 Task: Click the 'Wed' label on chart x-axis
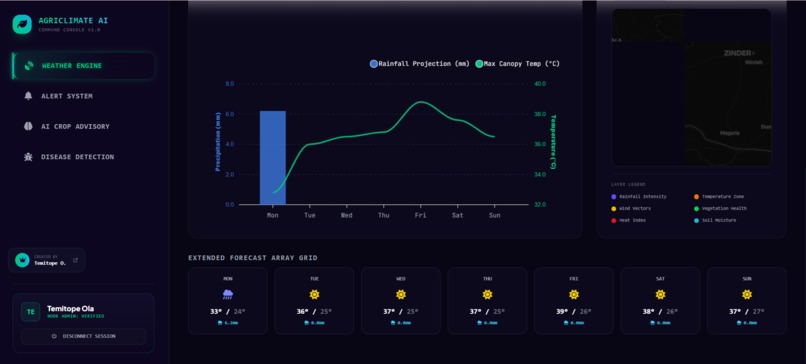(346, 215)
